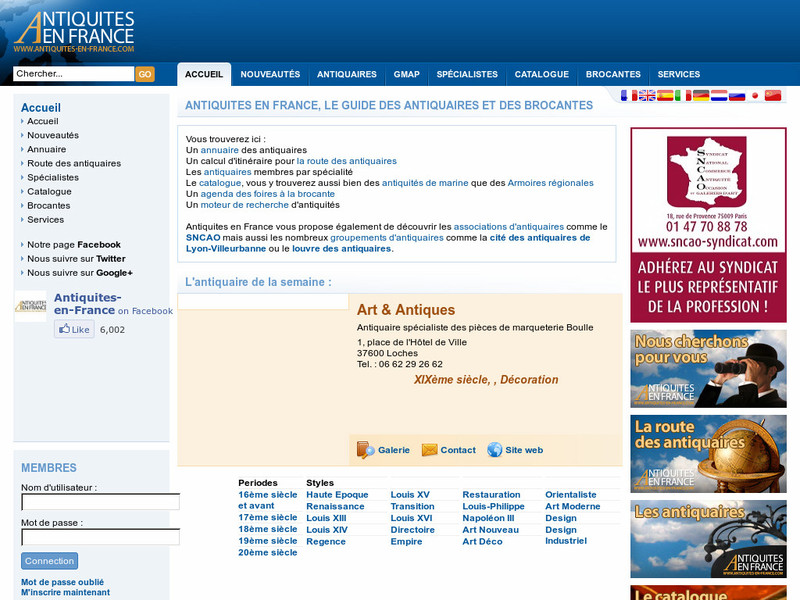The height and width of the screenshot is (600, 800).
Task: Click the Galerie picture icon
Action: (x=365, y=449)
